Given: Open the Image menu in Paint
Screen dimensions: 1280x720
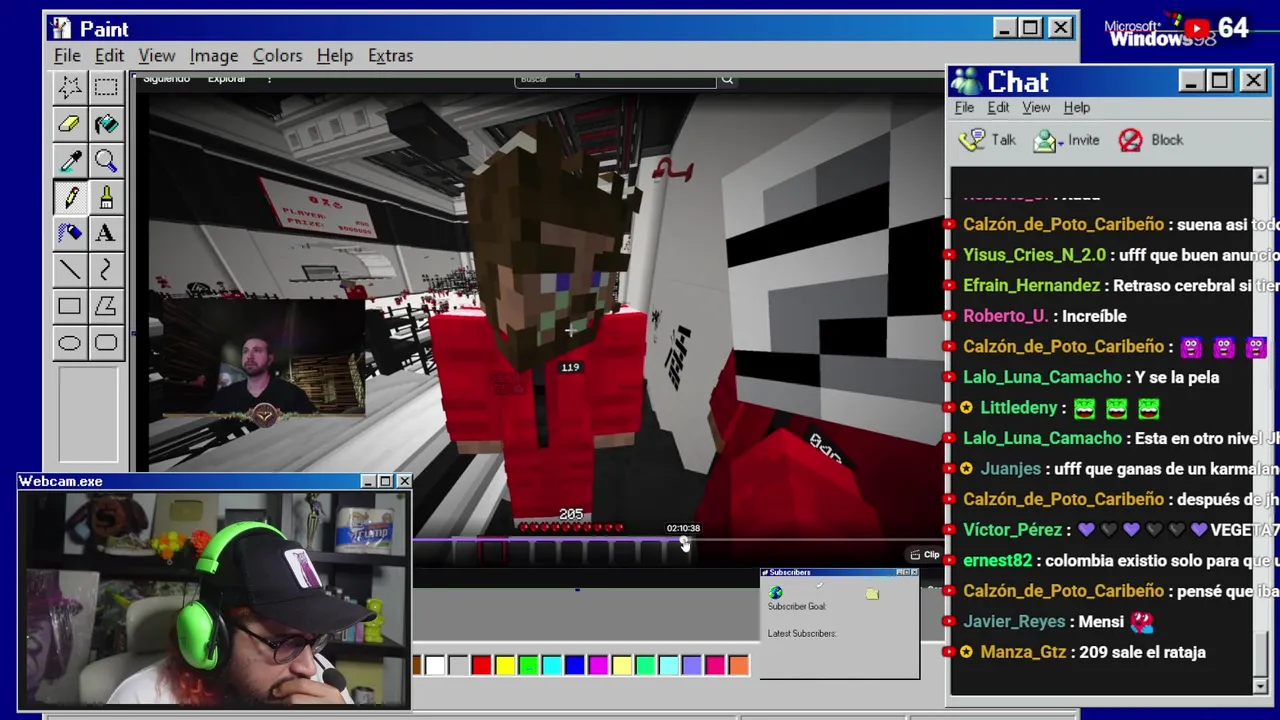Looking at the screenshot, I should coord(214,55).
